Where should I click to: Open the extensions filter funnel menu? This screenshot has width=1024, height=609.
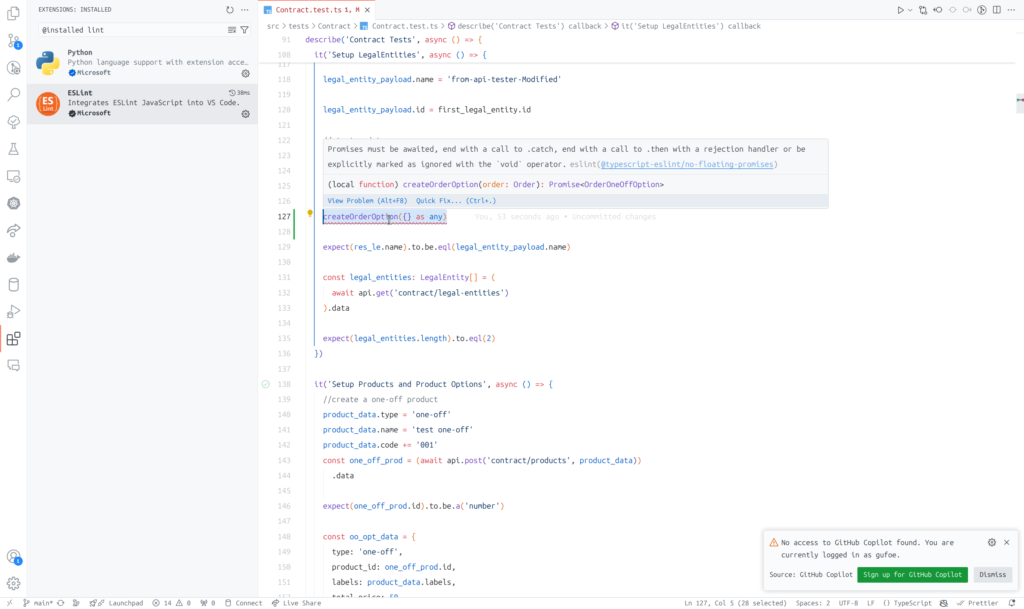[x=245, y=30]
